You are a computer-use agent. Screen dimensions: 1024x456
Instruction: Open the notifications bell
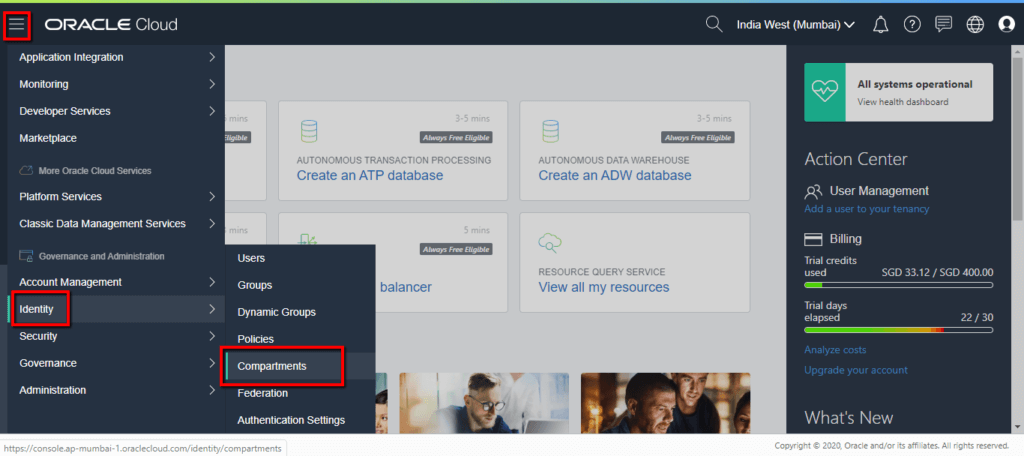tap(880, 25)
